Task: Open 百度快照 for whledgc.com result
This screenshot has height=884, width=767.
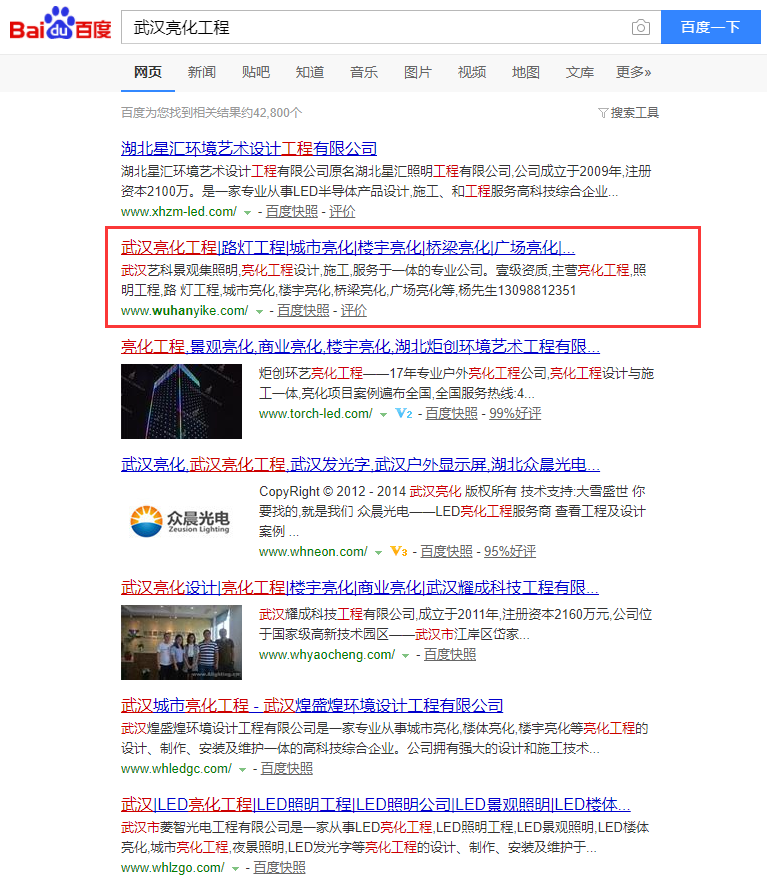Action: coord(286,768)
